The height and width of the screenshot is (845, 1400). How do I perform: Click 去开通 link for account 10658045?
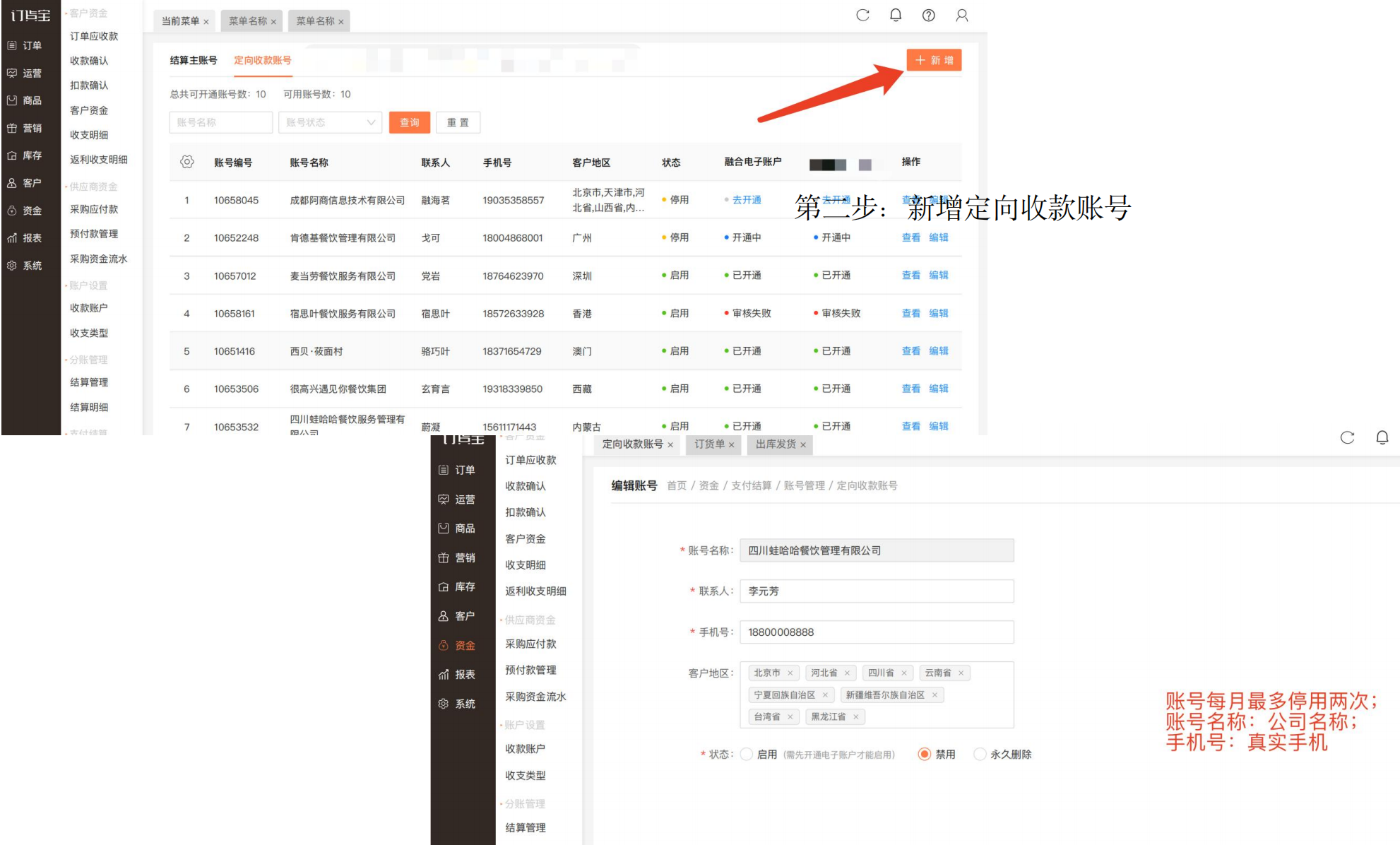pos(747,200)
